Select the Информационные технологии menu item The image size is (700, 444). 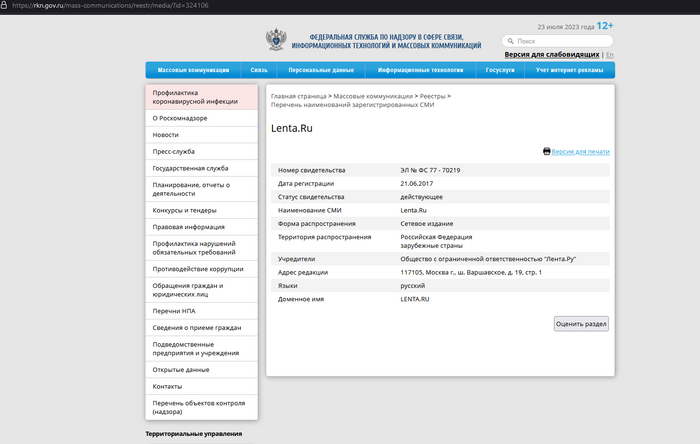420,70
